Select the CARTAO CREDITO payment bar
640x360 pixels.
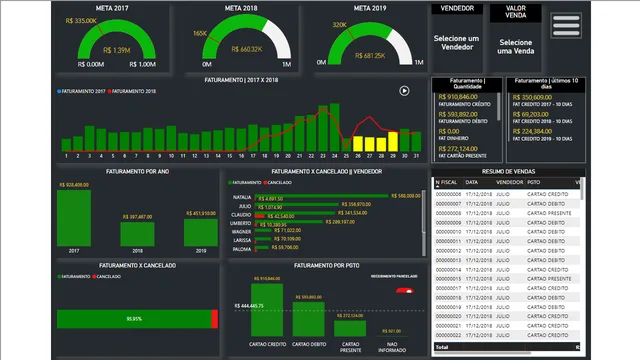267,310
